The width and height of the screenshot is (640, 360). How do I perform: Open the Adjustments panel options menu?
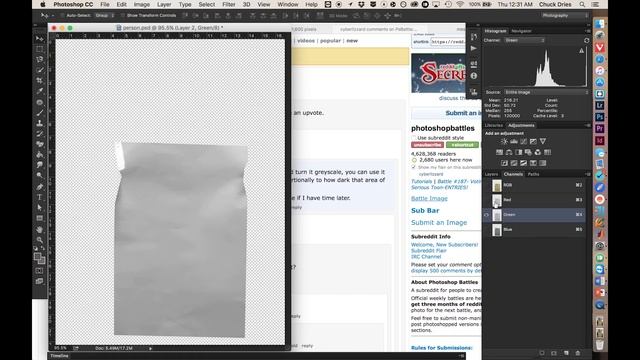point(587,125)
